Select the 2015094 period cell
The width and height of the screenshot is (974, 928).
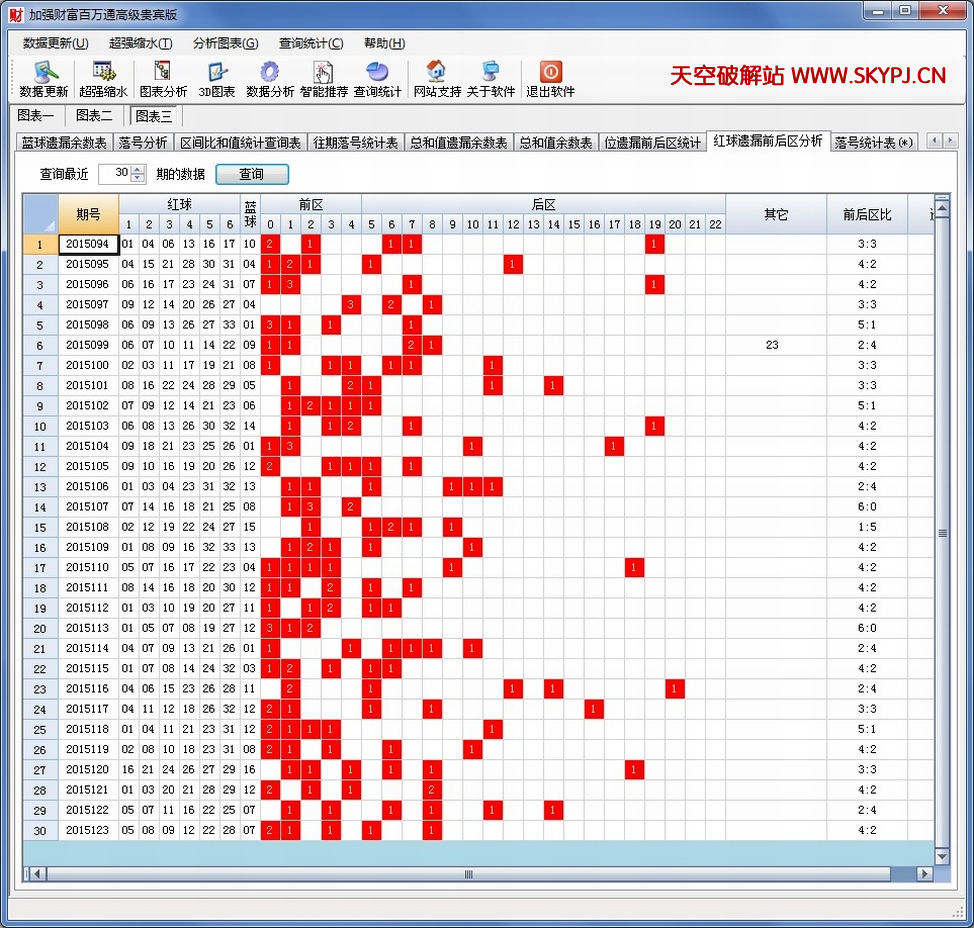pyautogui.click(x=88, y=244)
